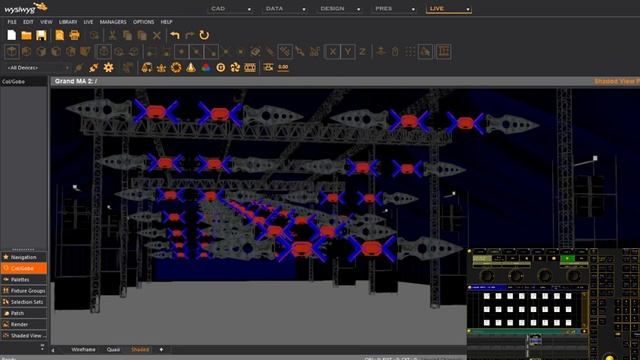The image size is (640, 360).
Task: Switch to the Shaded view tab
Action: tap(140, 349)
